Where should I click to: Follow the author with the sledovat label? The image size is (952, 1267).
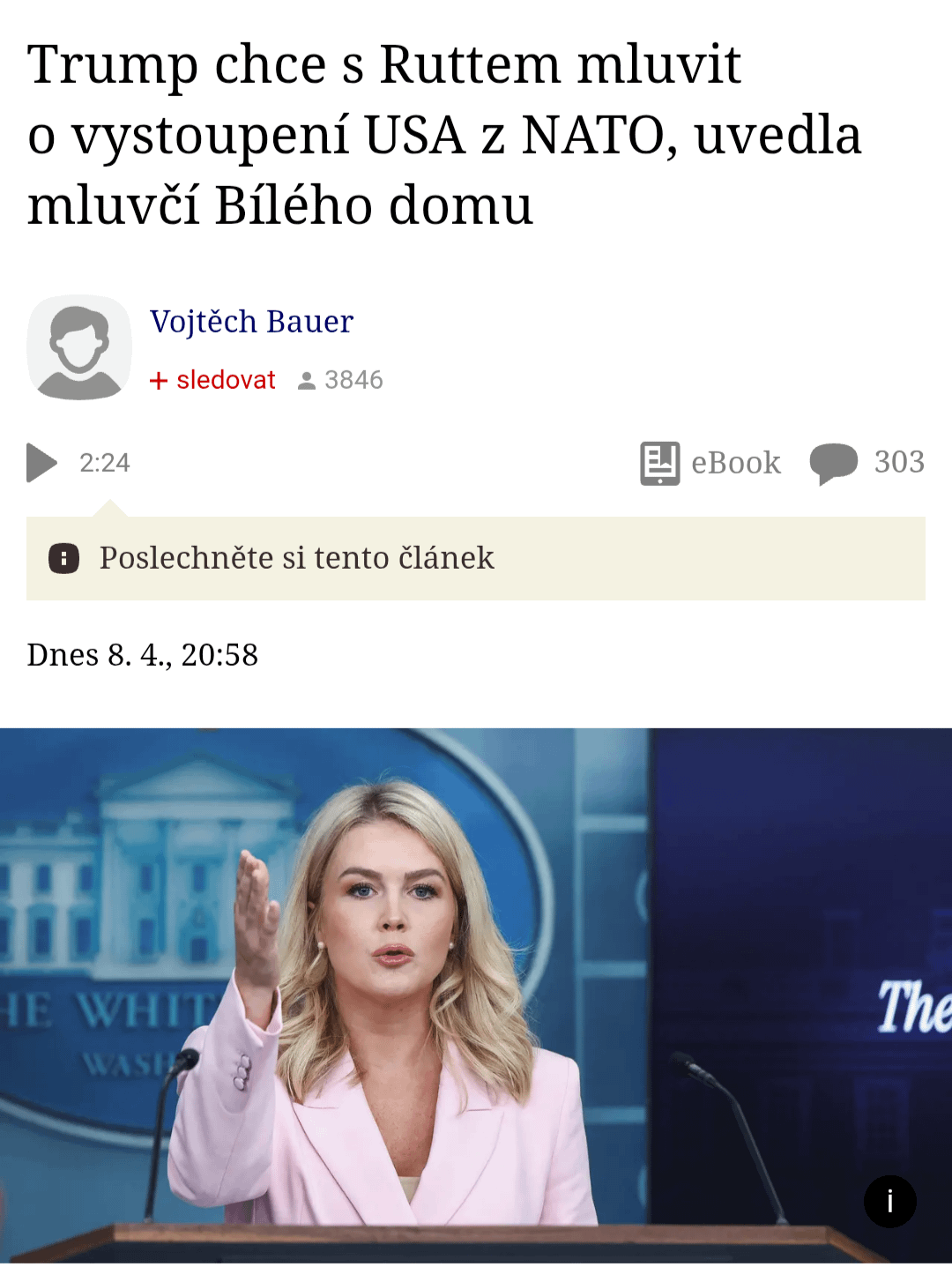tap(226, 380)
